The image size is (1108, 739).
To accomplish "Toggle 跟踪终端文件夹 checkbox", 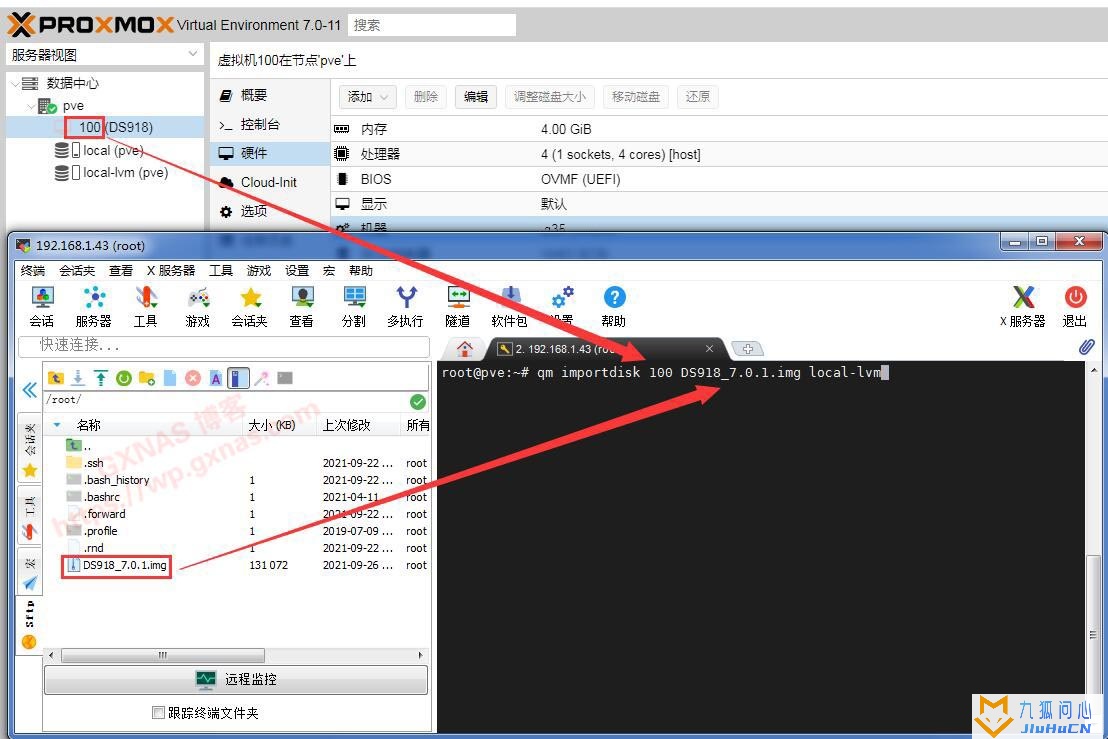I will (x=158, y=712).
